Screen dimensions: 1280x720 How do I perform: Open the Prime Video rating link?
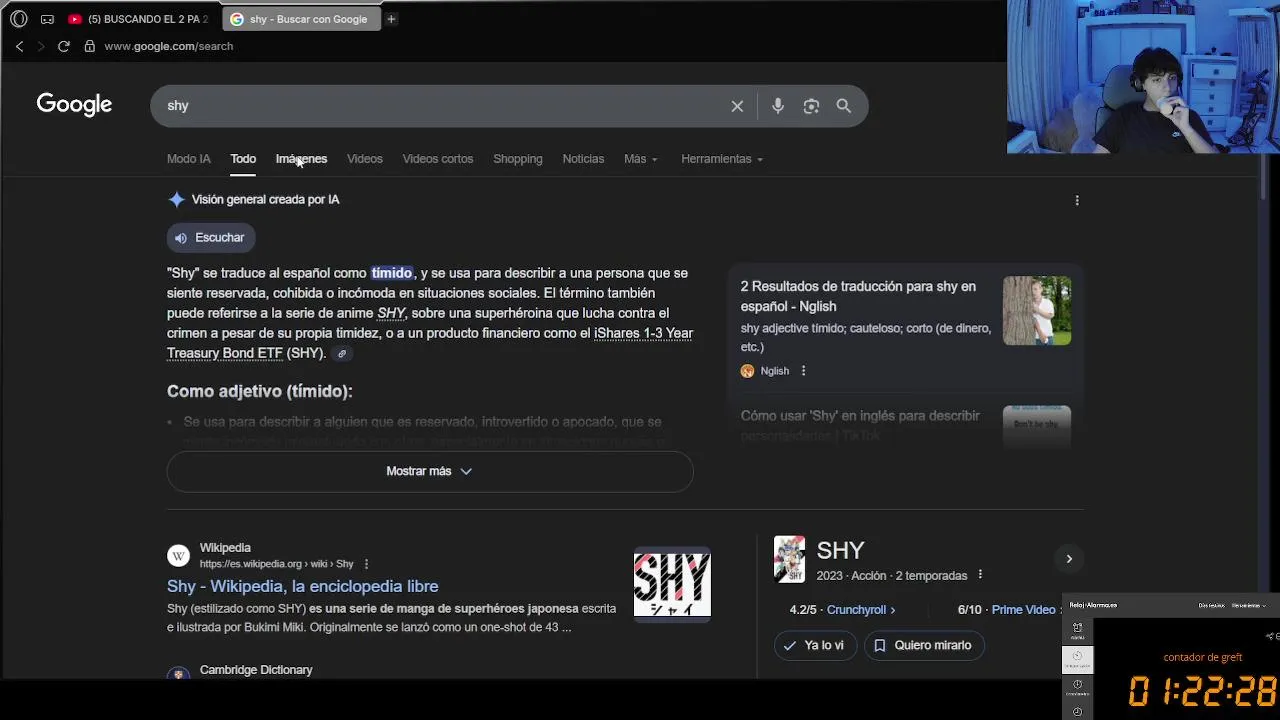[x=1027, y=610]
